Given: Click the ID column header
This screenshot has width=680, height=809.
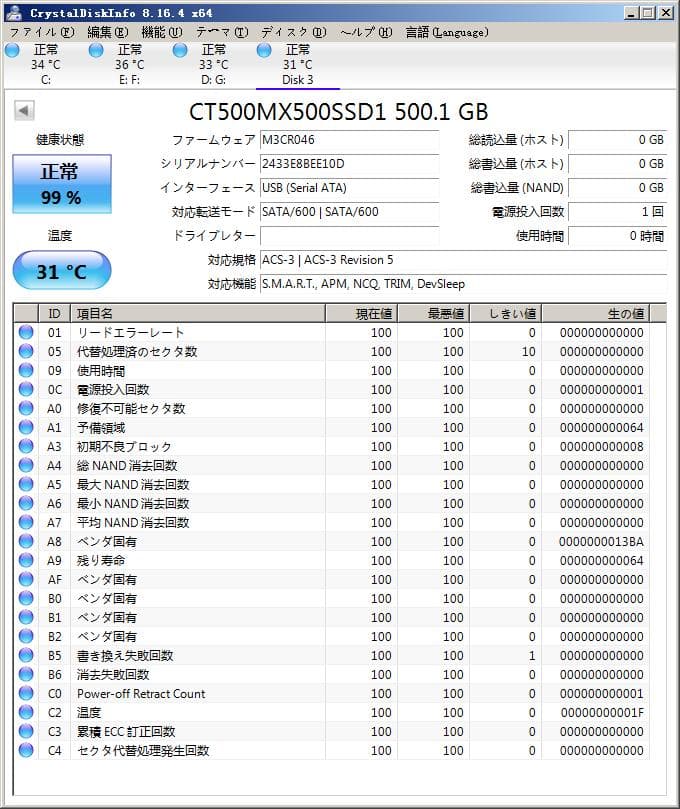Looking at the screenshot, I should click(x=54, y=313).
